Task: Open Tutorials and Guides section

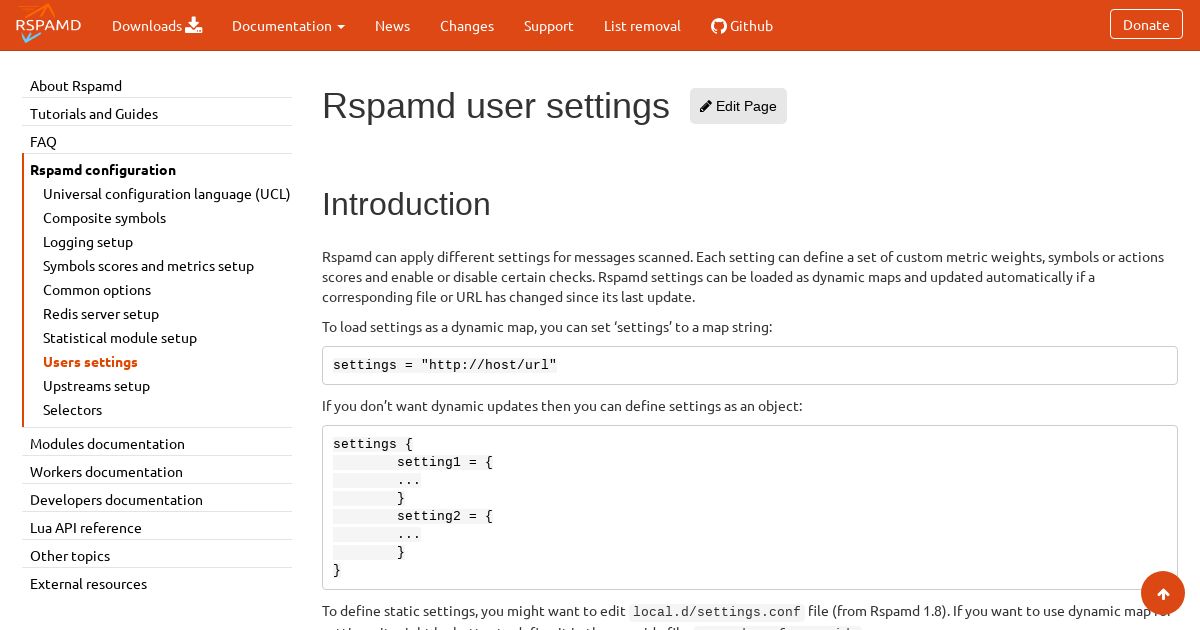Action: 94,114
